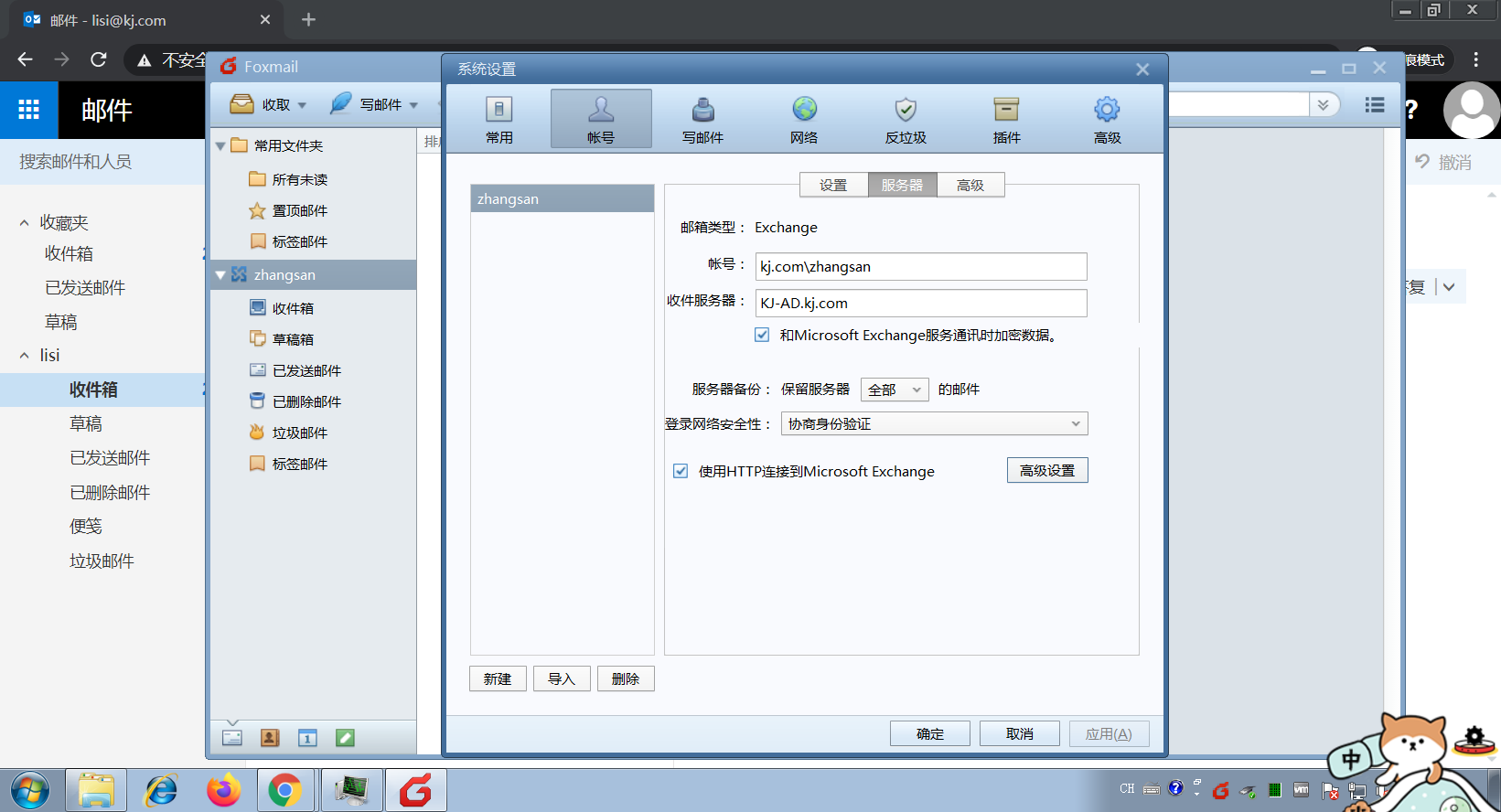
Task: Open the Chrome three-dot menu
Action: pos(1475,59)
